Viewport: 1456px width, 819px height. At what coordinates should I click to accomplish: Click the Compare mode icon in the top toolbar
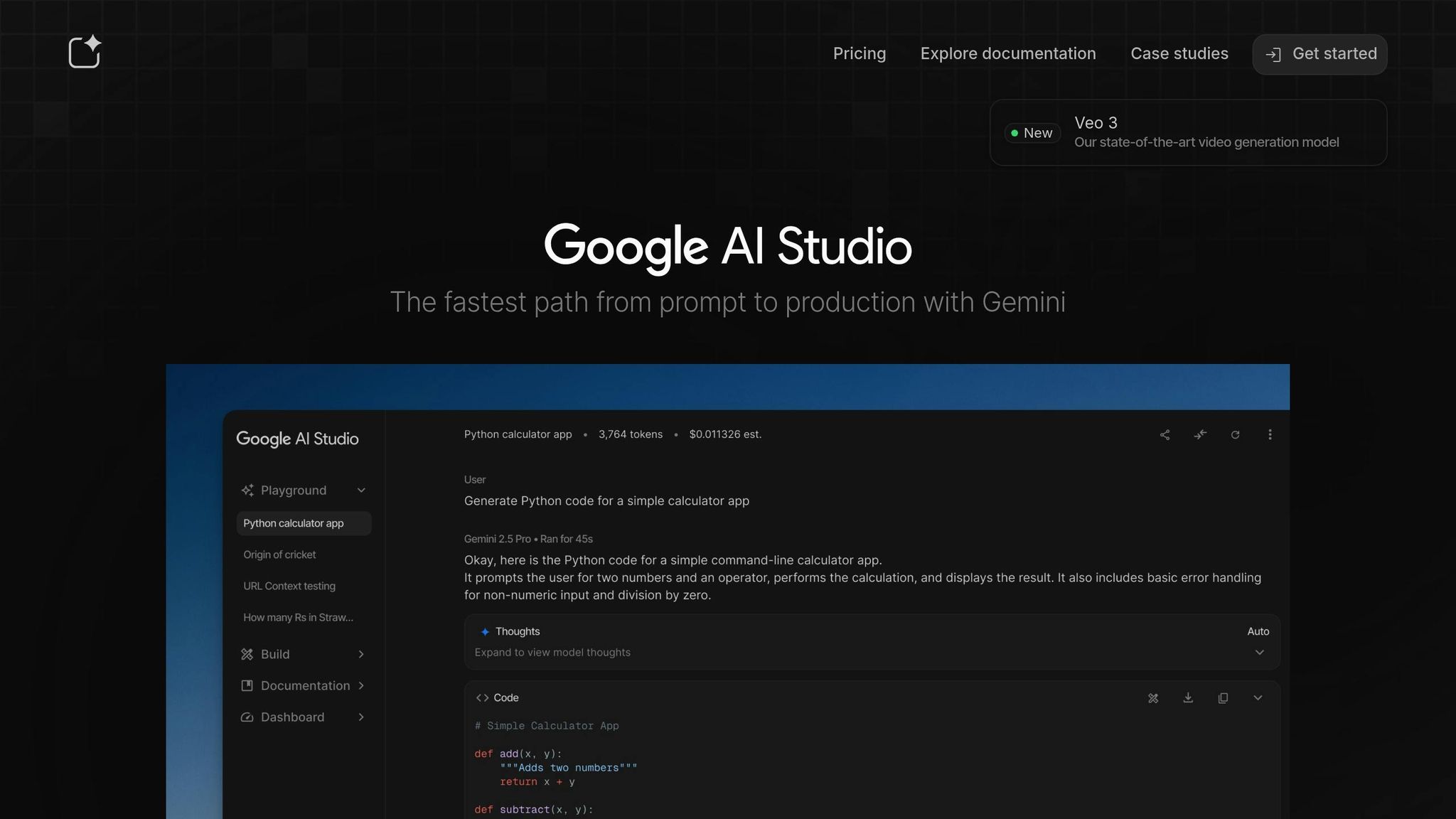1200,434
